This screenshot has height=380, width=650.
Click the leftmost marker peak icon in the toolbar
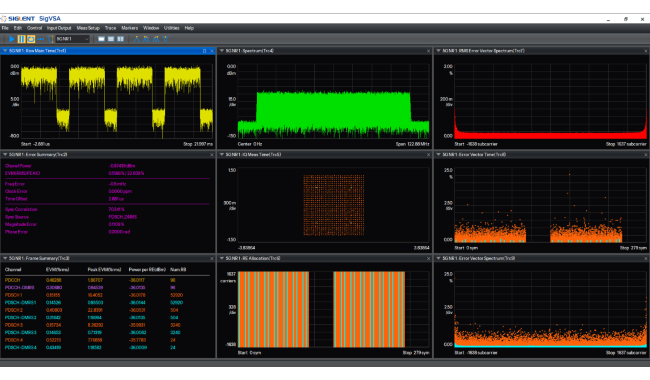click(137, 39)
